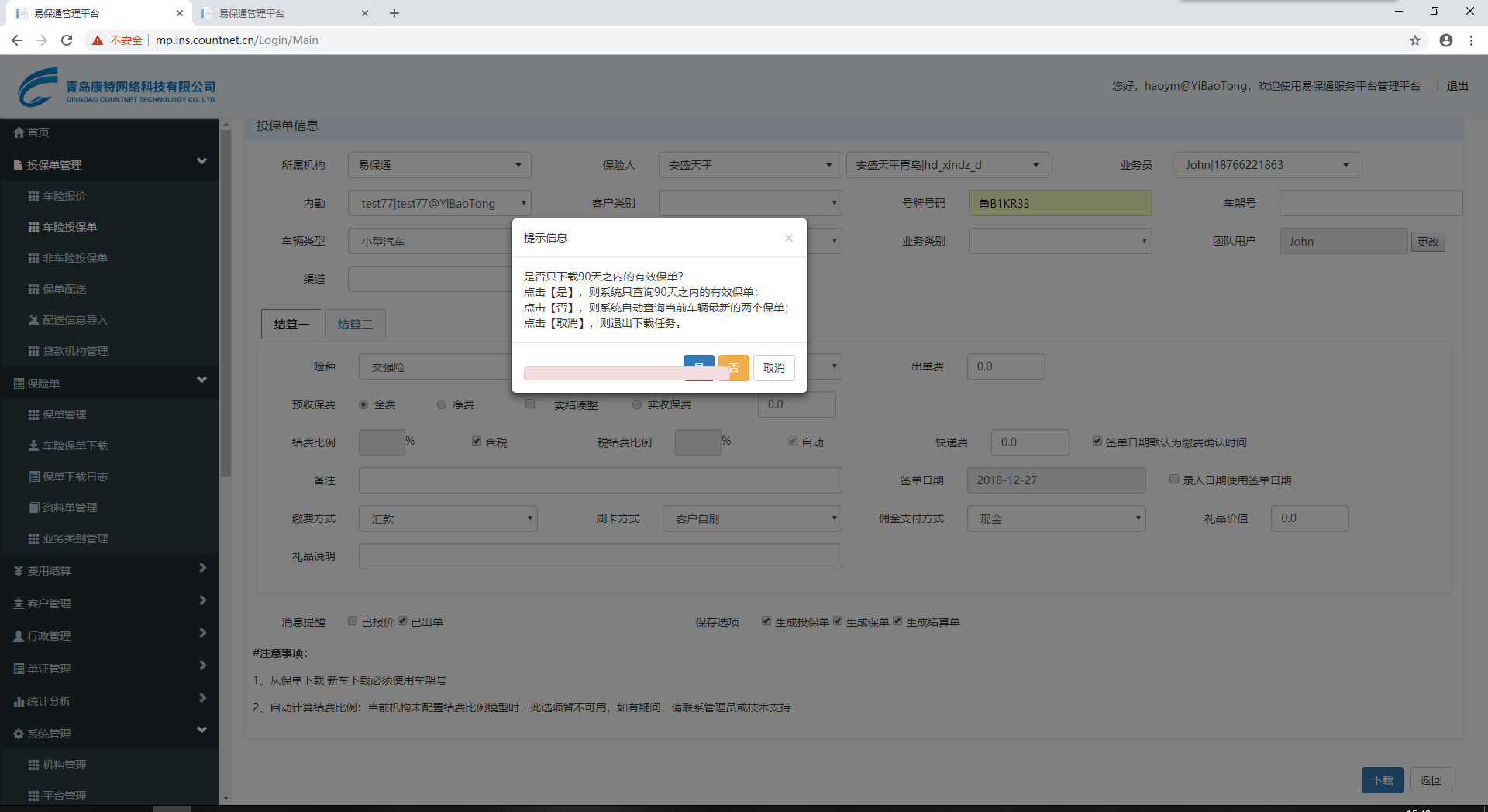This screenshot has height=812, width=1488.
Task: Bookmark this page with the star icon
Action: 1414,40
